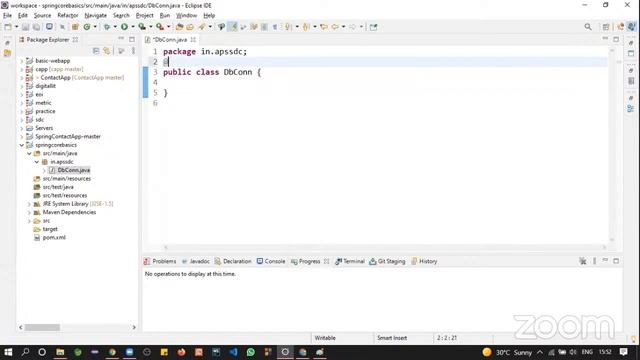This screenshot has height=360, width=640.
Task: Maximize the editor area
Action: point(616,39)
